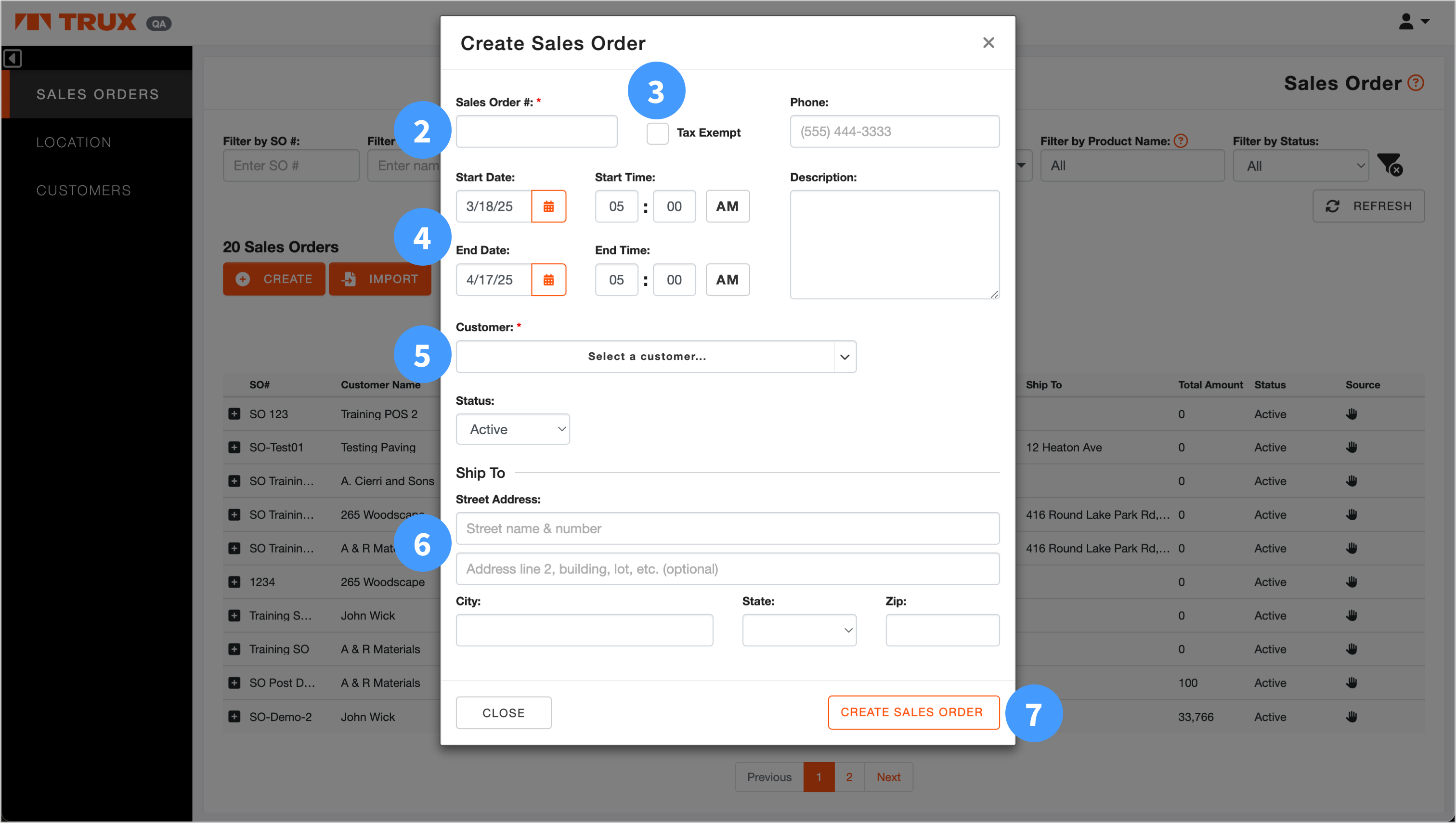Click Previous in pagination
Screen dimensions: 1456x823
pyautogui.click(x=769, y=777)
